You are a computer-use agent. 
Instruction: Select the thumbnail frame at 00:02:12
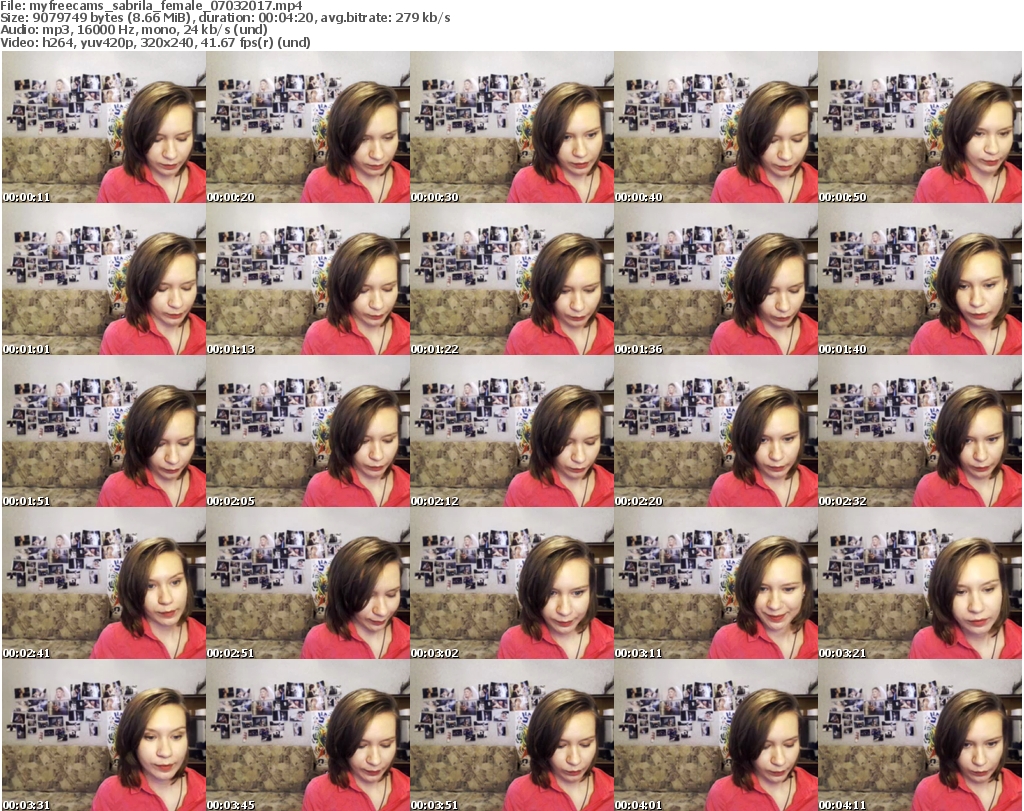pyautogui.click(x=512, y=432)
